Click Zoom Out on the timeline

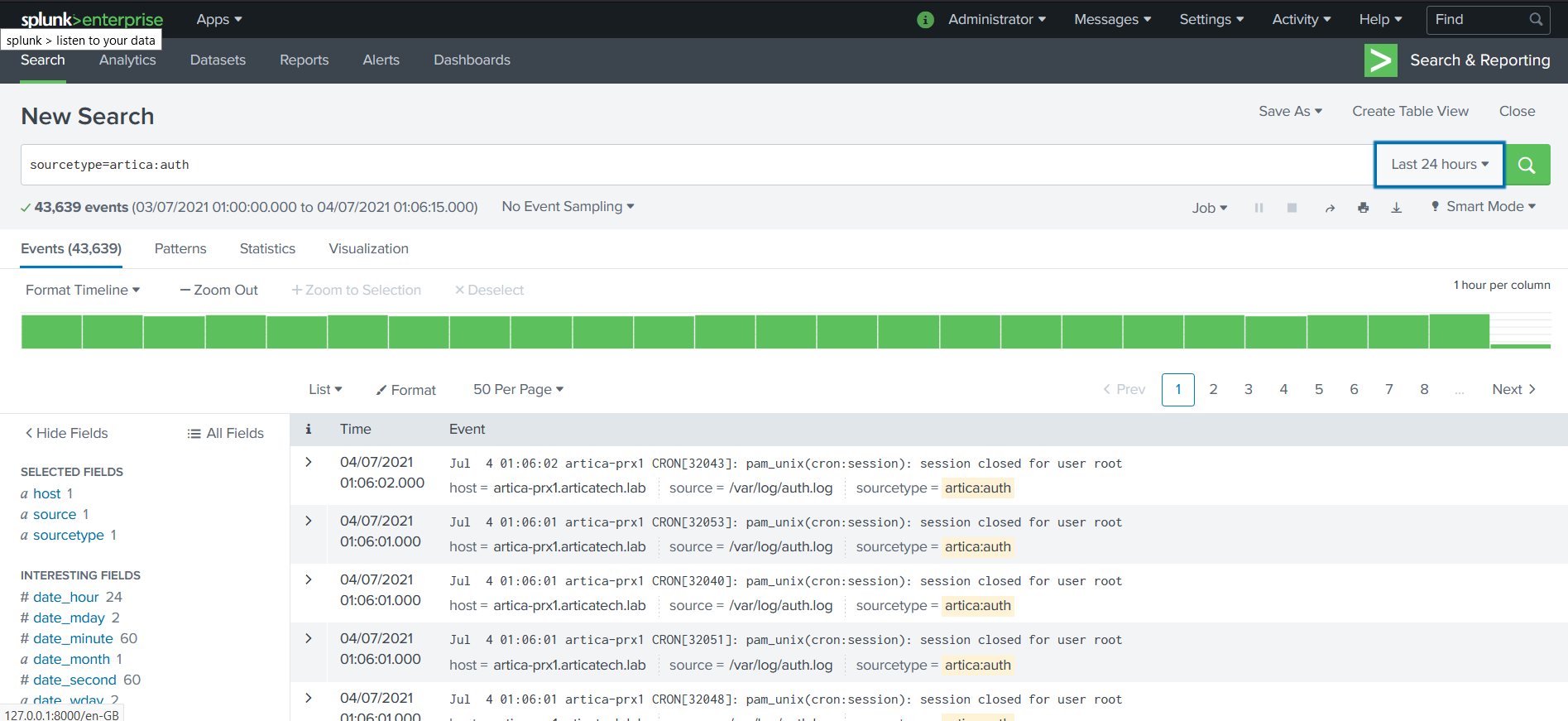pyautogui.click(x=219, y=290)
